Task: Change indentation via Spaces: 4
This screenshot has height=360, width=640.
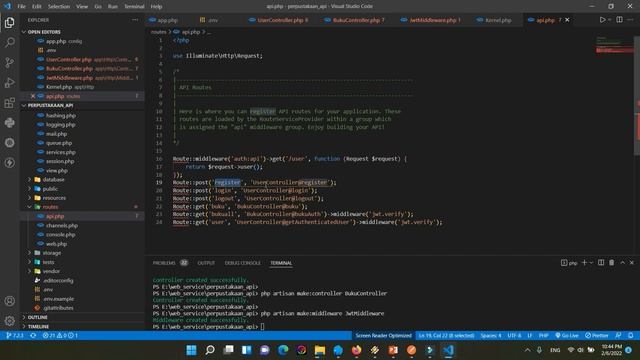Action: [491, 336]
